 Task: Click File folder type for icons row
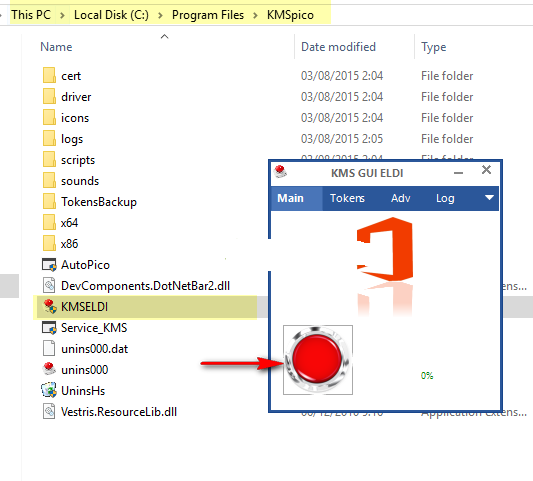(447, 118)
